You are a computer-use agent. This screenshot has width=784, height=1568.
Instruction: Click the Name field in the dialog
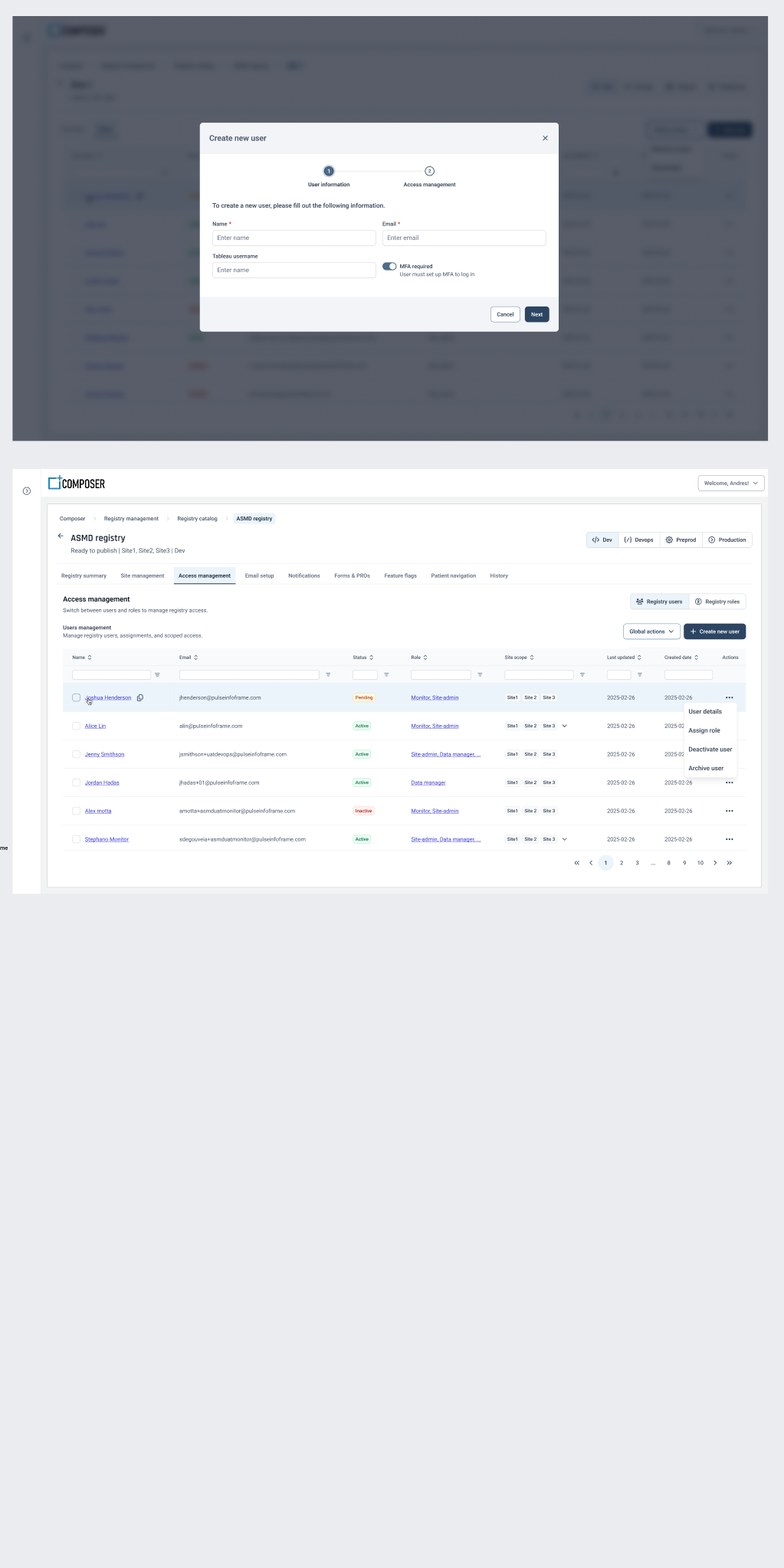(x=294, y=238)
